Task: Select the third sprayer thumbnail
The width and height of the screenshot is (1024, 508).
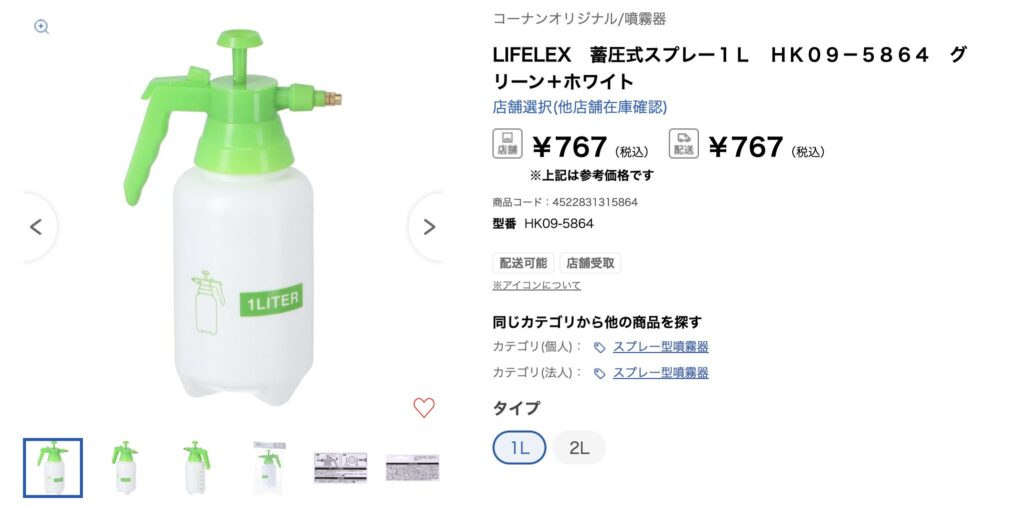Action: (x=197, y=468)
